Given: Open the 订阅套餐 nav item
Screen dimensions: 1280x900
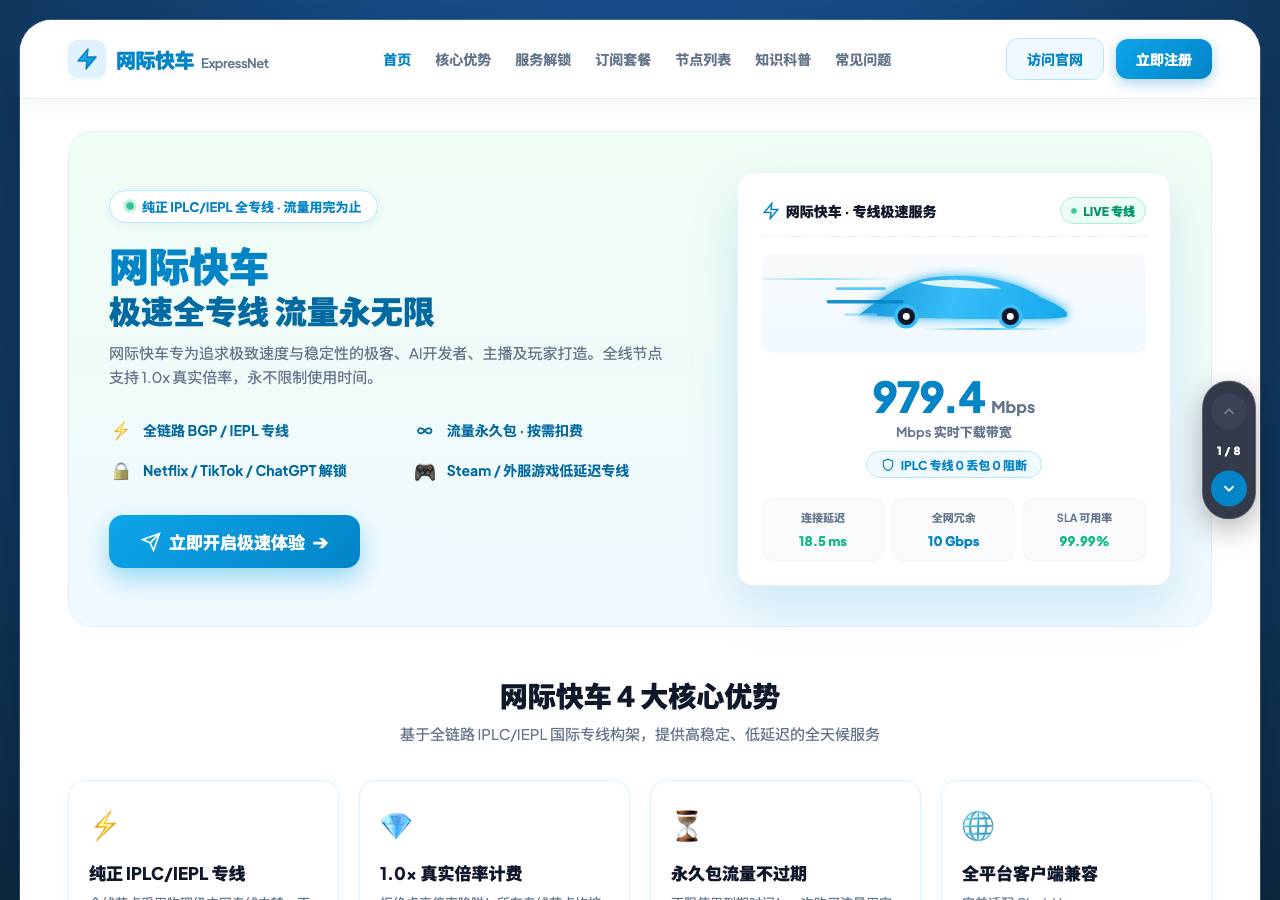Looking at the screenshot, I should pyautogui.click(x=623, y=60).
